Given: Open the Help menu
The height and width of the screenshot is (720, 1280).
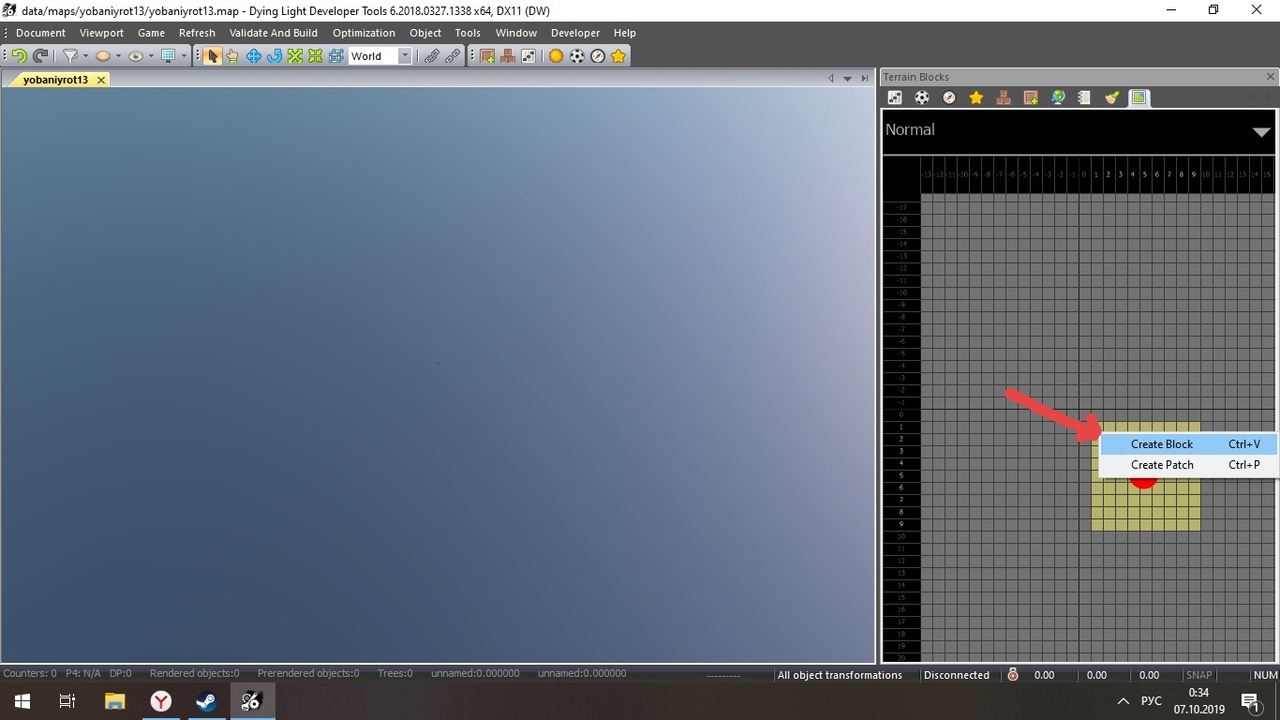Looking at the screenshot, I should [625, 33].
